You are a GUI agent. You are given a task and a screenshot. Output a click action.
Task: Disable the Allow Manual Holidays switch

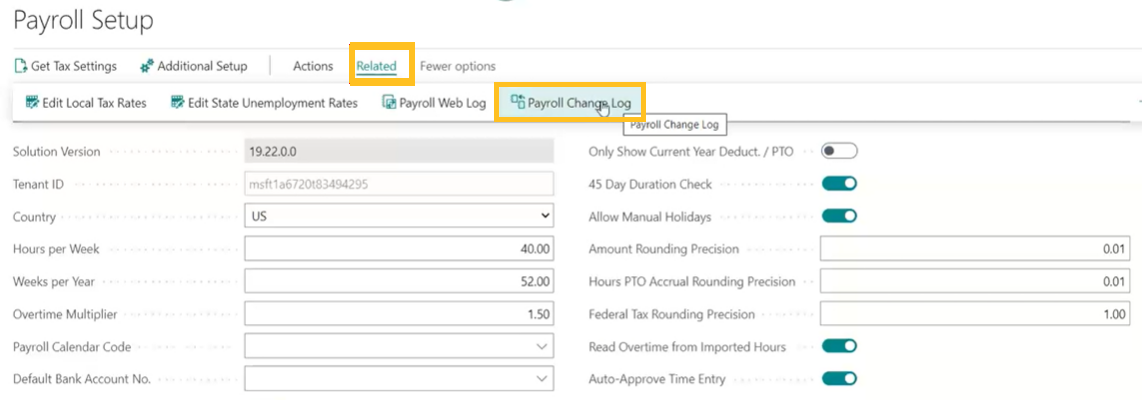[x=839, y=216]
